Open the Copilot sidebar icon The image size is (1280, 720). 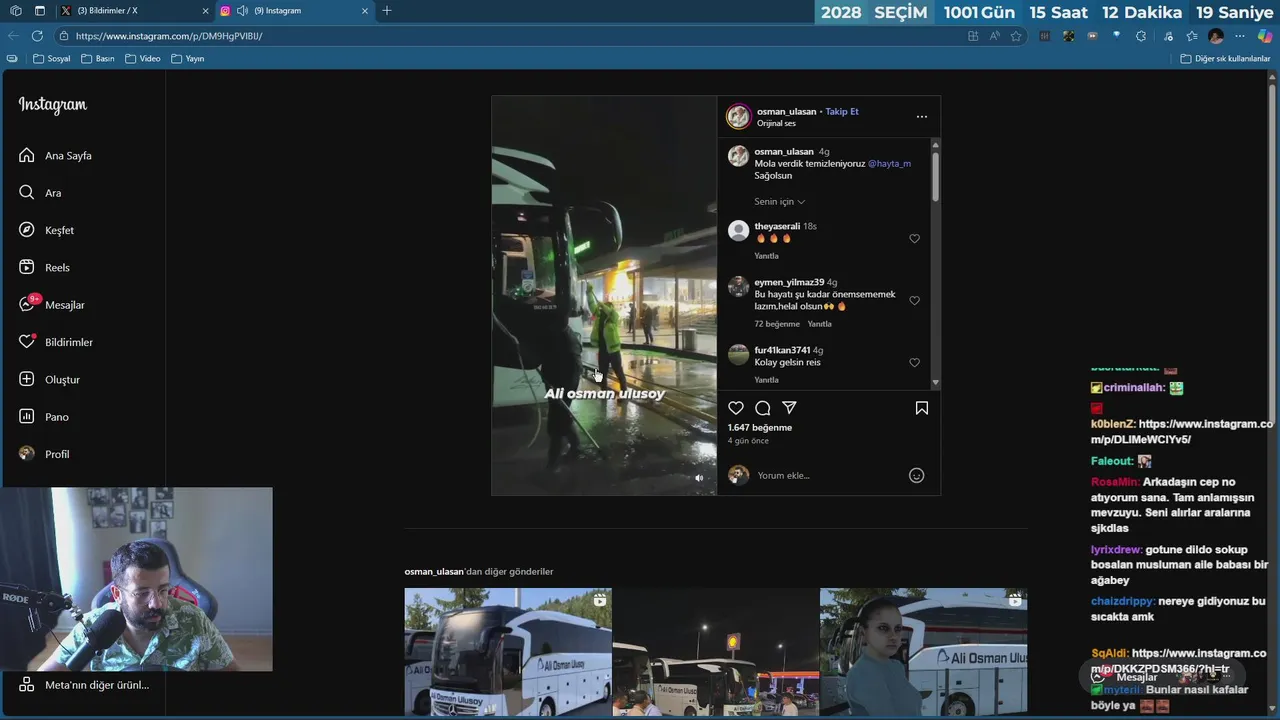point(1265,36)
